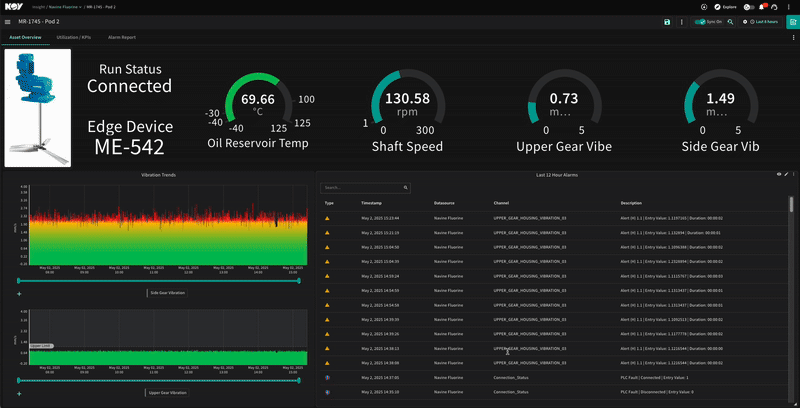Sort alarms by the Datasource column header
800x408 pixels.
point(444,203)
